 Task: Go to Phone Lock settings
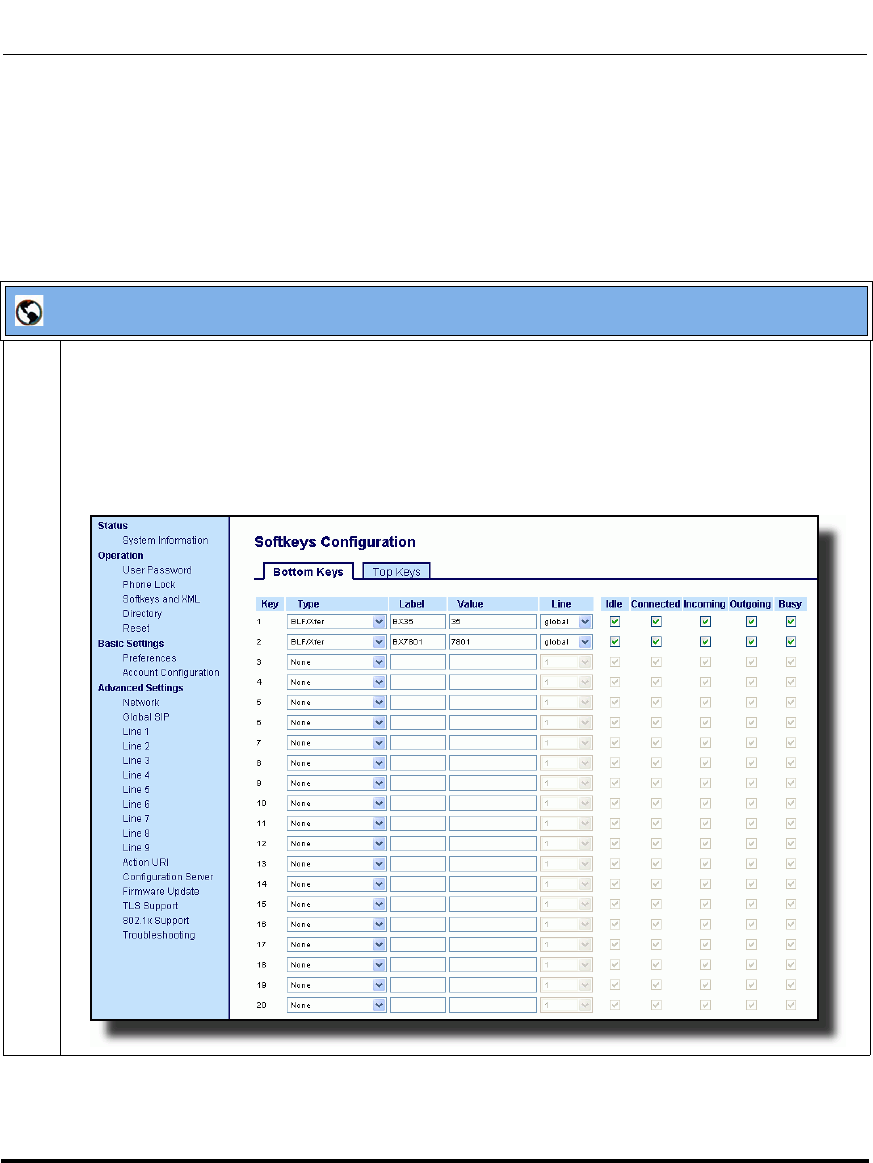[148, 584]
